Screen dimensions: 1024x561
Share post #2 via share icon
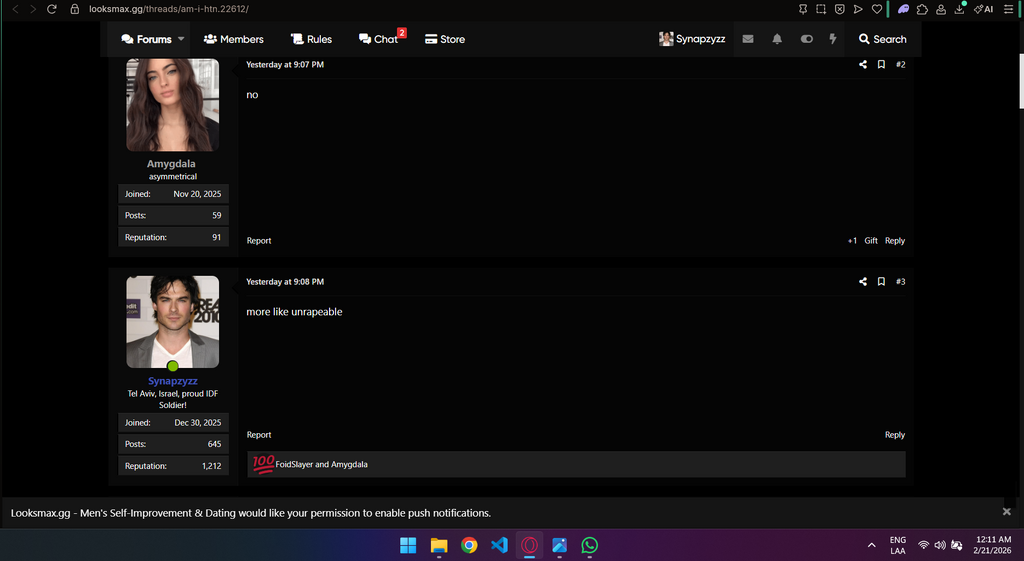(863, 65)
